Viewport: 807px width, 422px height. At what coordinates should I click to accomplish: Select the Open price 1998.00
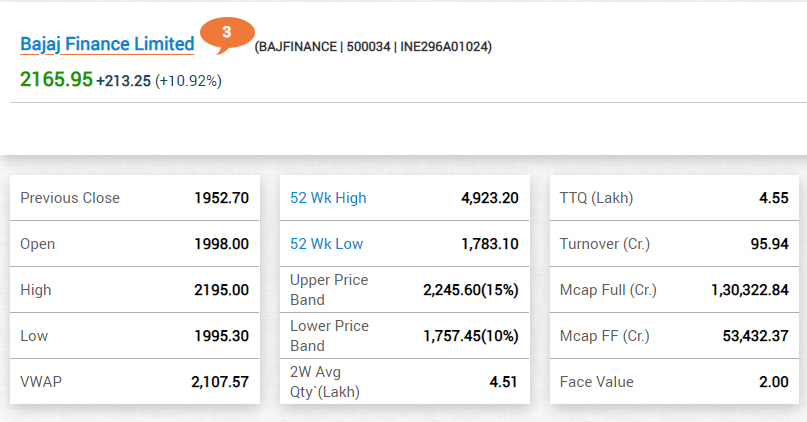pyautogui.click(x=221, y=243)
